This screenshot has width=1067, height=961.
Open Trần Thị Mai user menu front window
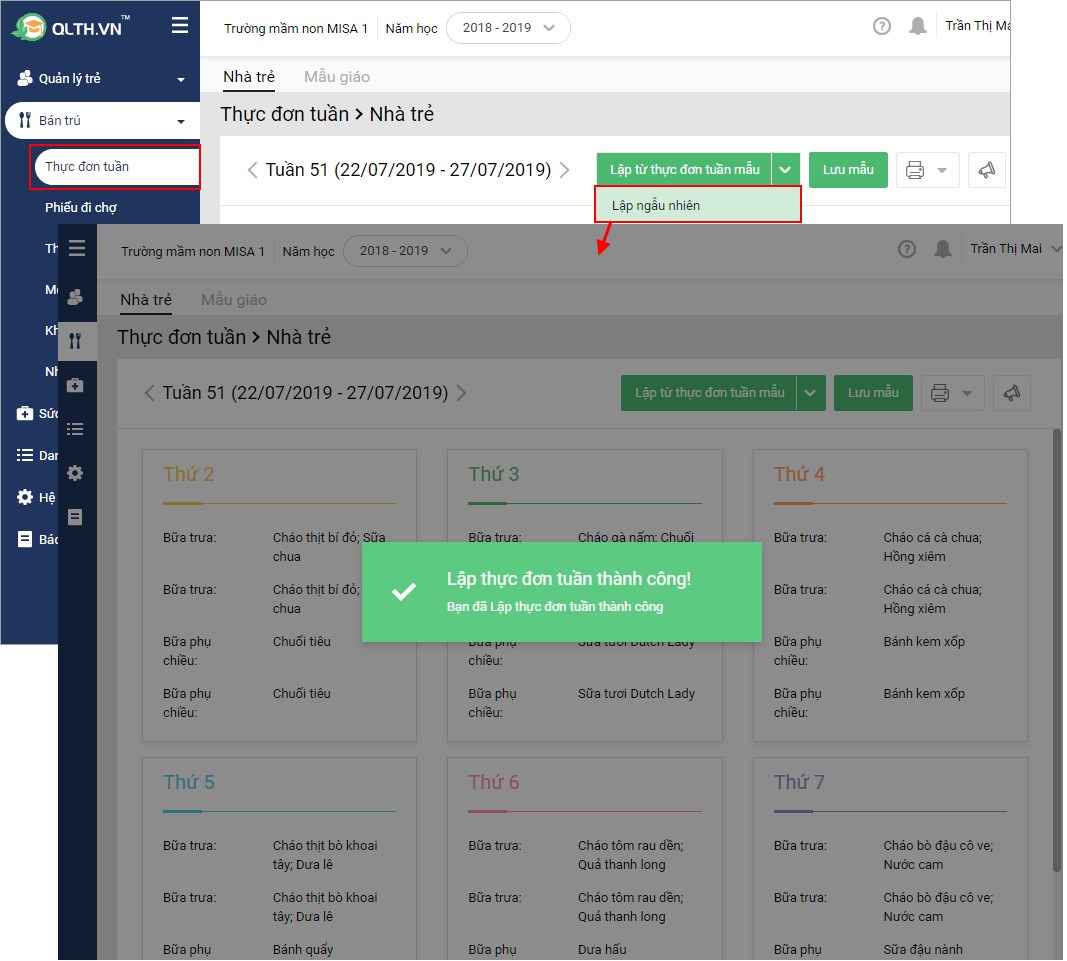coord(1015,249)
